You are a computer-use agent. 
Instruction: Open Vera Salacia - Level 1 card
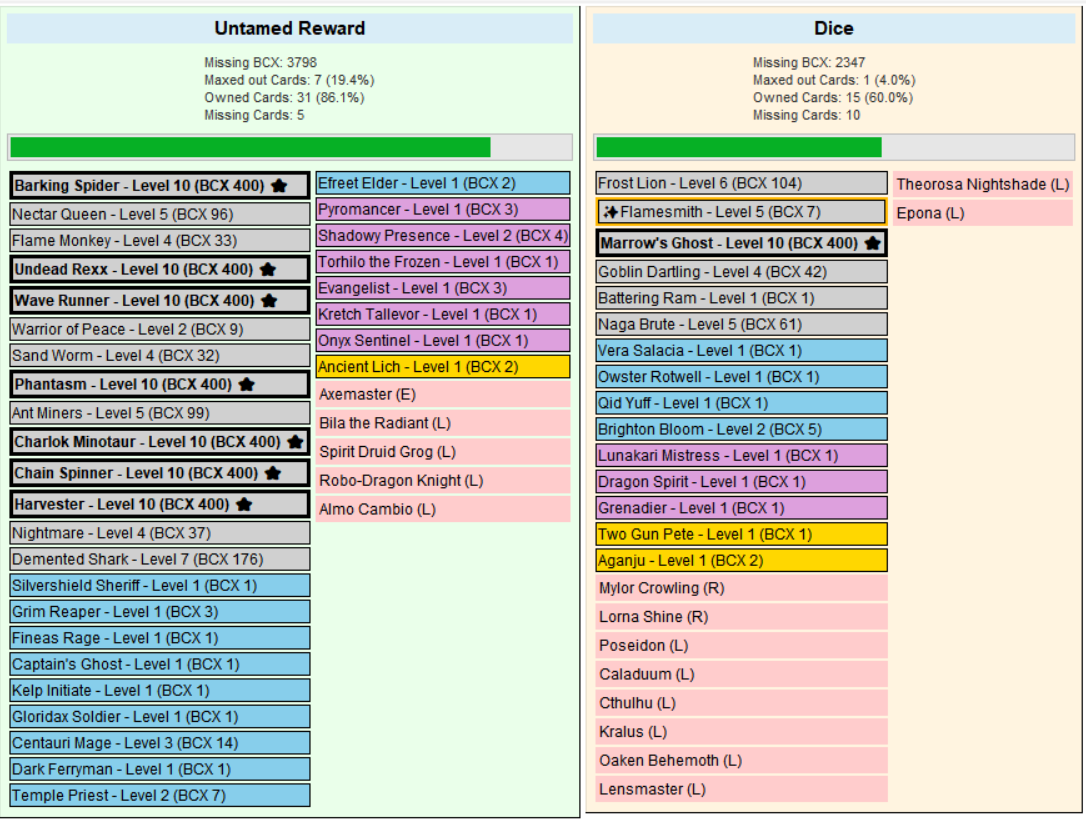pyautogui.click(x=742, y=351)
